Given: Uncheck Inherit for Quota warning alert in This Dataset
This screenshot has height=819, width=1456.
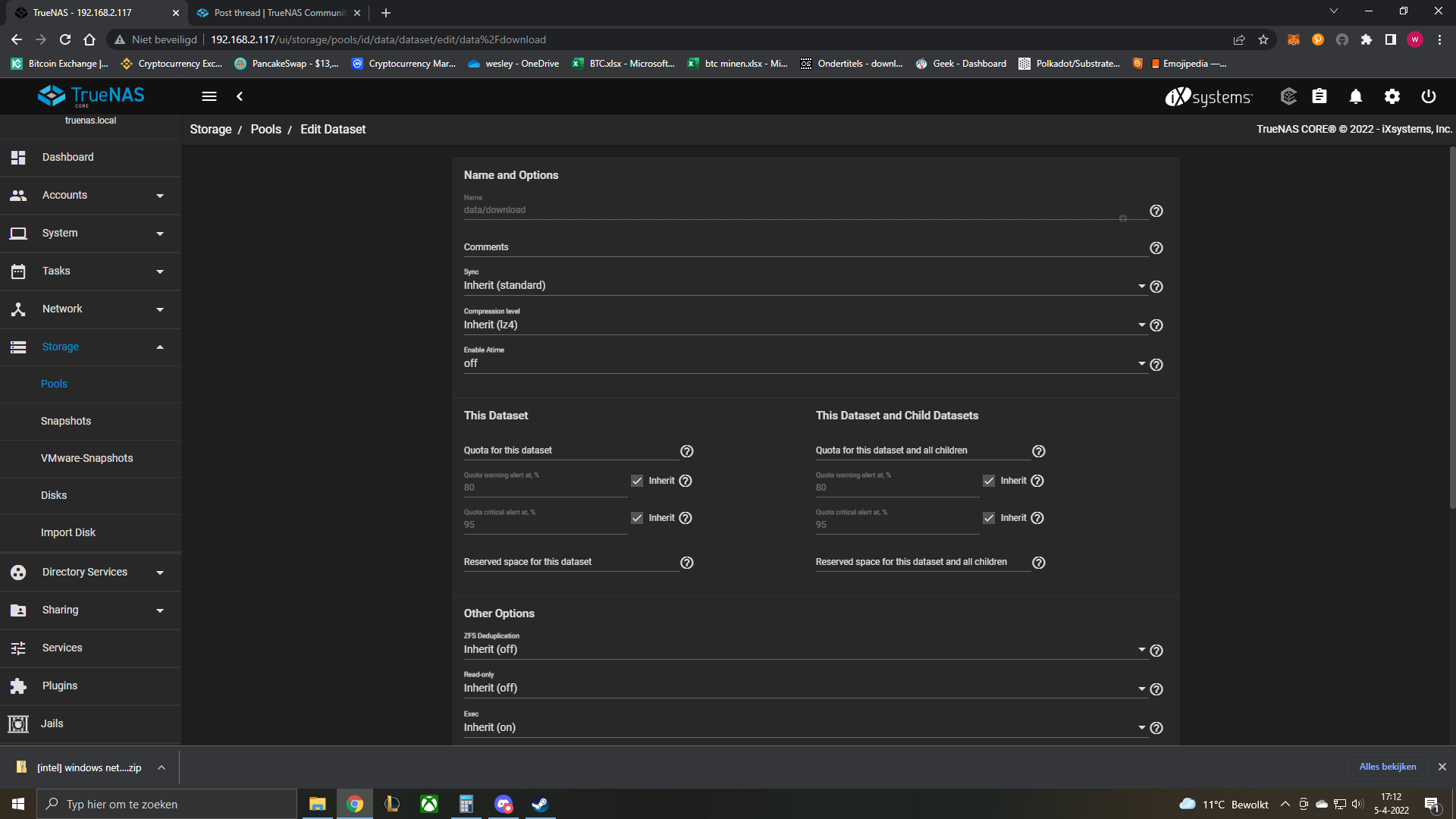Looking at the screenshot, I should [x=637, y=481].
